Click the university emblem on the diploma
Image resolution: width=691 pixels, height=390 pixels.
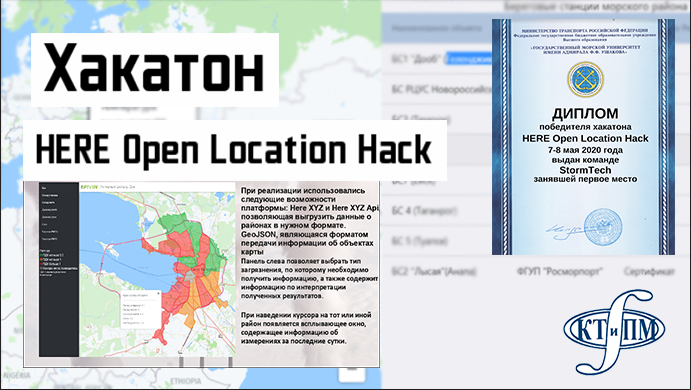pyautogui.click(x=585, y=80)
